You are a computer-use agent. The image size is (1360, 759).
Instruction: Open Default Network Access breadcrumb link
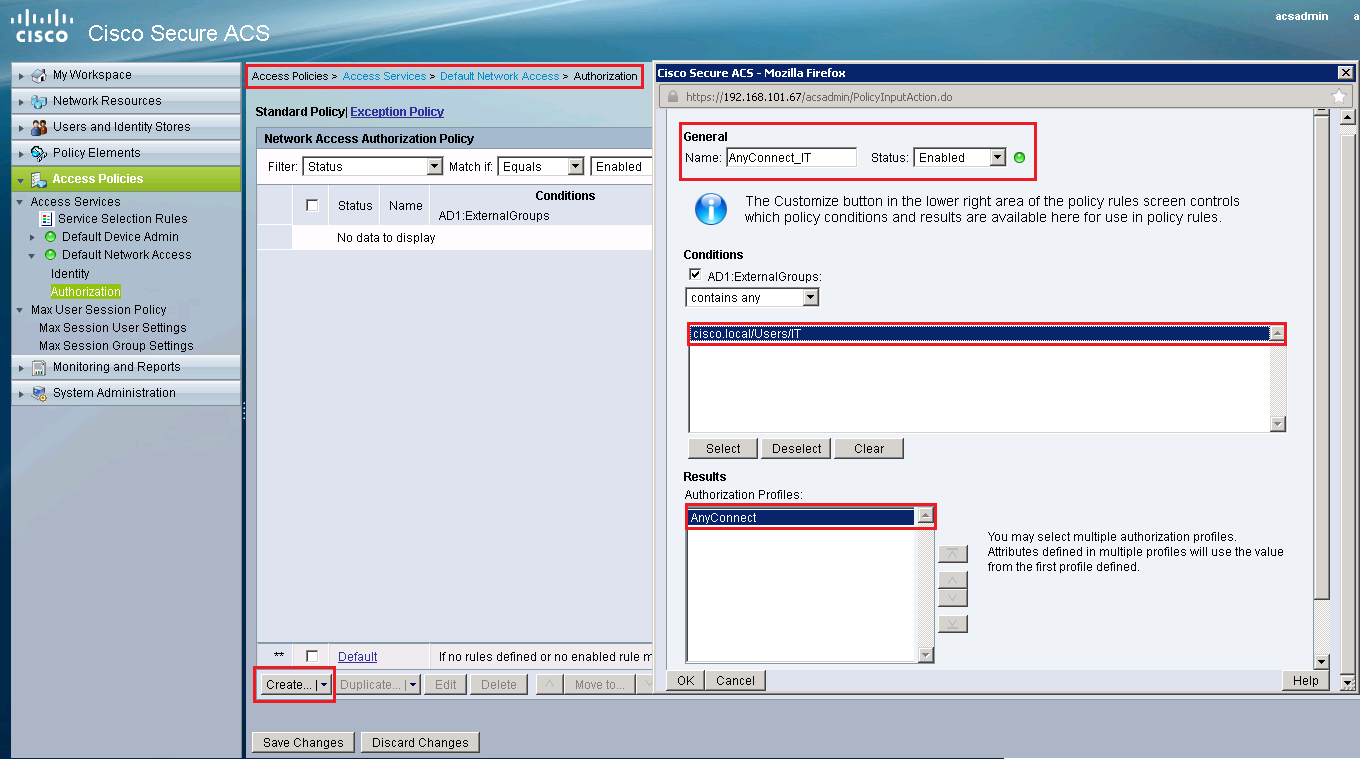[x=499, y=76]
